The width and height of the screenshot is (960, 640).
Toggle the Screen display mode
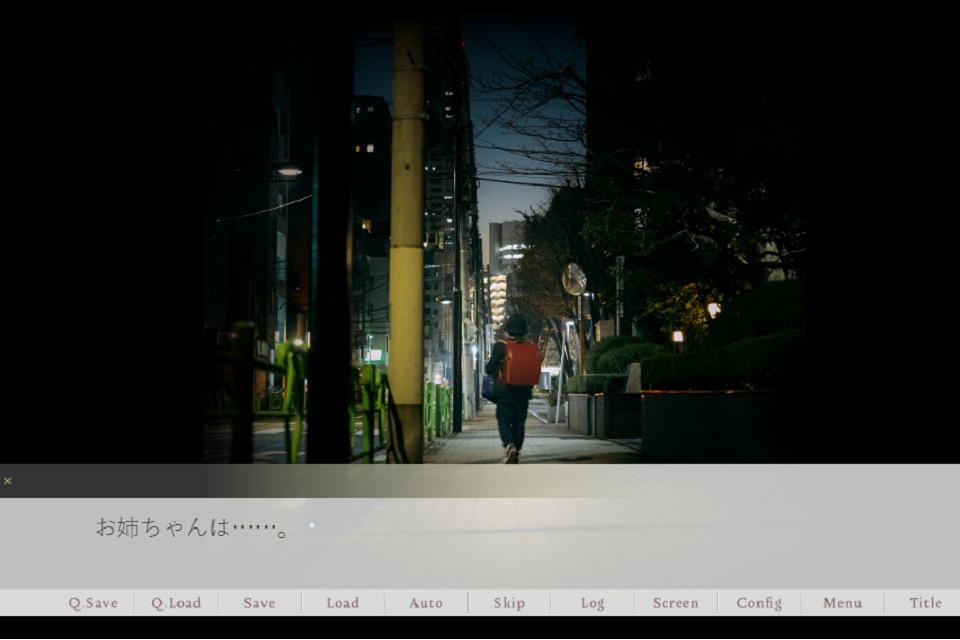tap(676, 603)
